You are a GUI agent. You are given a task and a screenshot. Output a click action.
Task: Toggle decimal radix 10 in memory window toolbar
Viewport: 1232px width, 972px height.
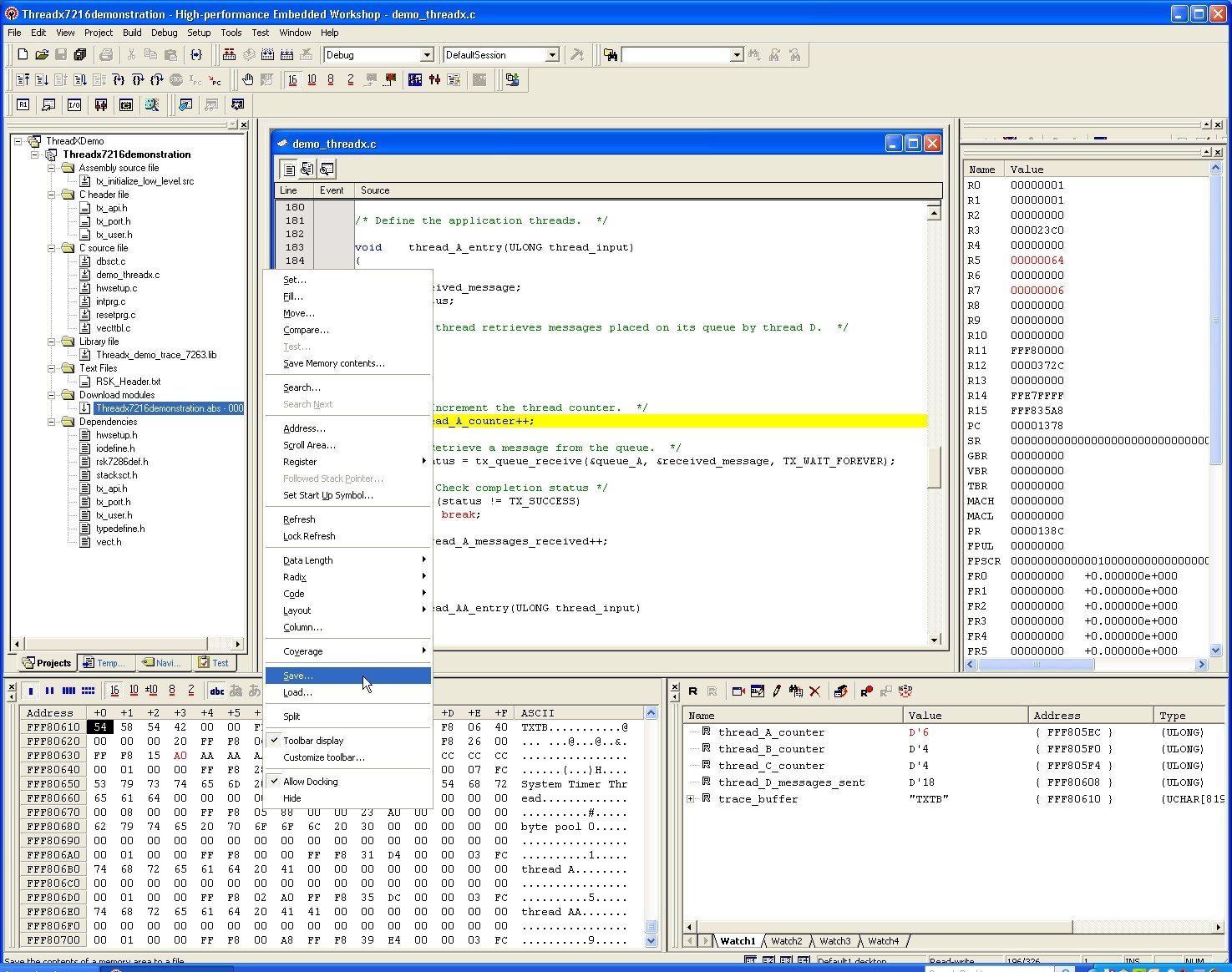[134, 691]
